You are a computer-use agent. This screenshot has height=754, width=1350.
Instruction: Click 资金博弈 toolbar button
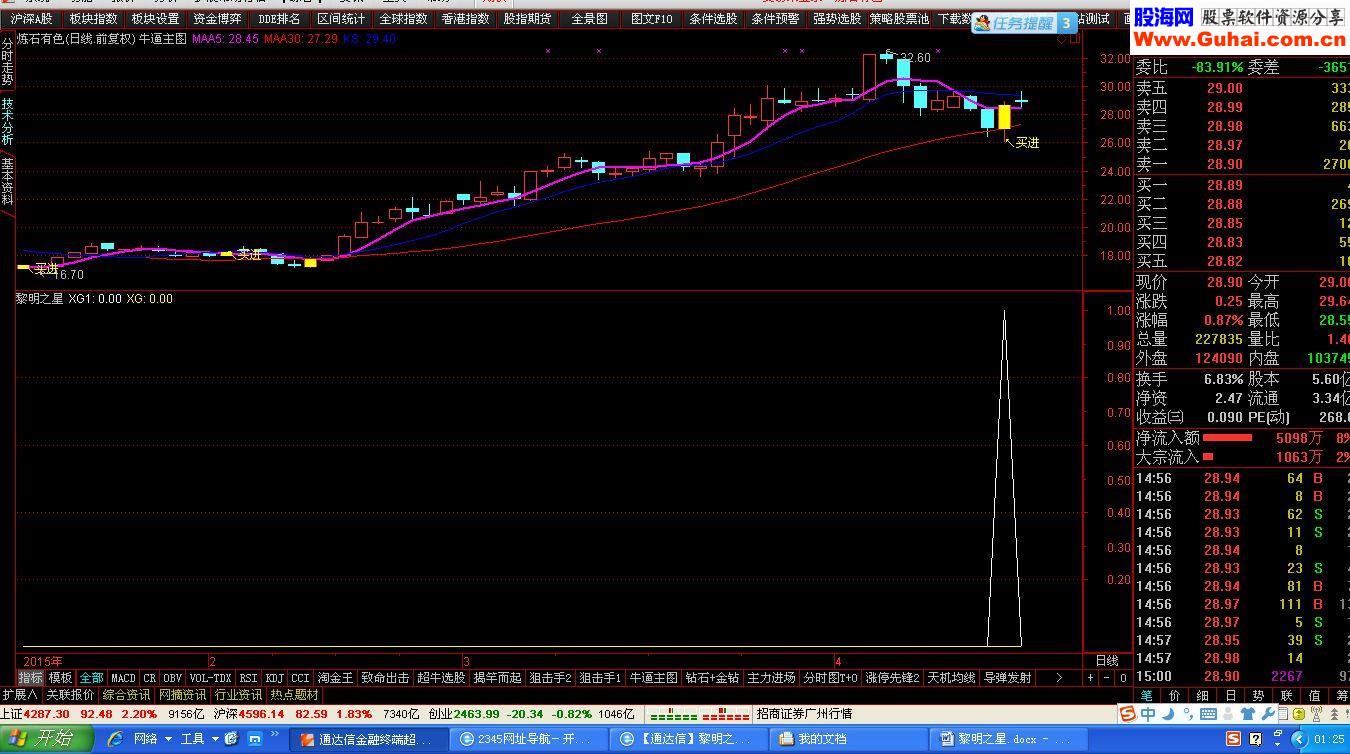[217, 19]
